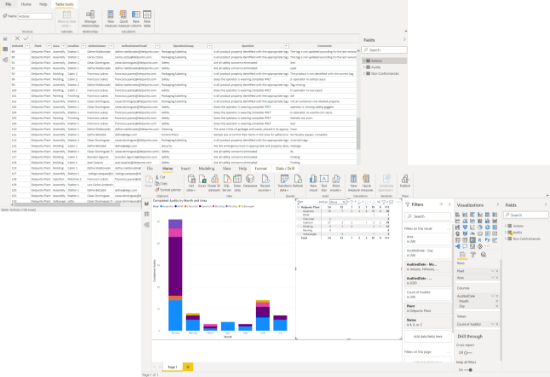Click Cut in the Clipboard group

(160, 177)
